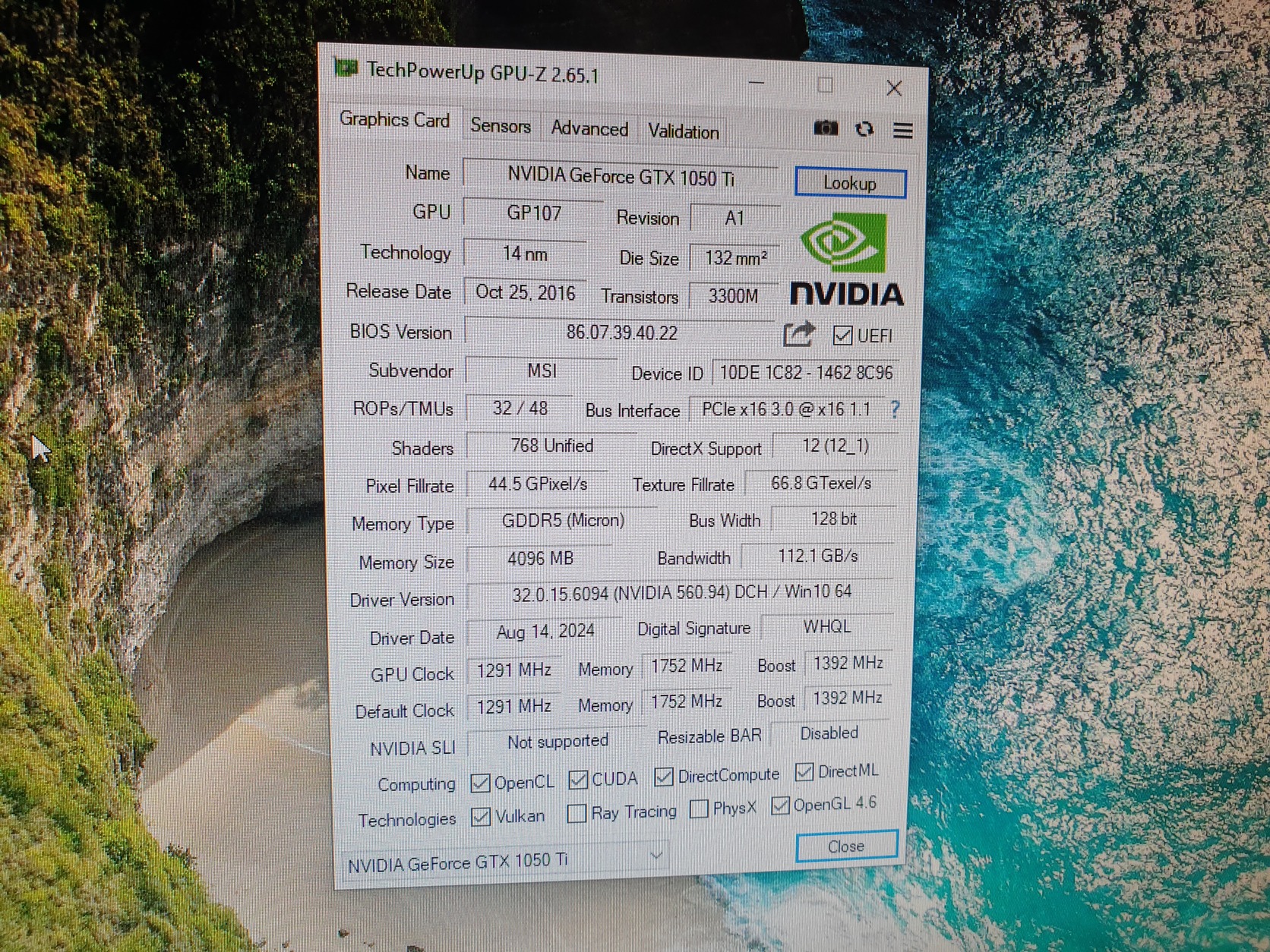This screenshot has height=952, width=1270.
Task: Click the NVIDIA SLI field Not supported
Action: click(558, 742)
